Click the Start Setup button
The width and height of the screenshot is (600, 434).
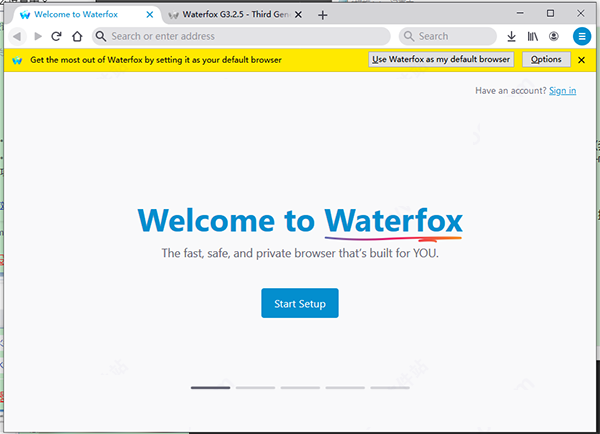coord(300,303)
